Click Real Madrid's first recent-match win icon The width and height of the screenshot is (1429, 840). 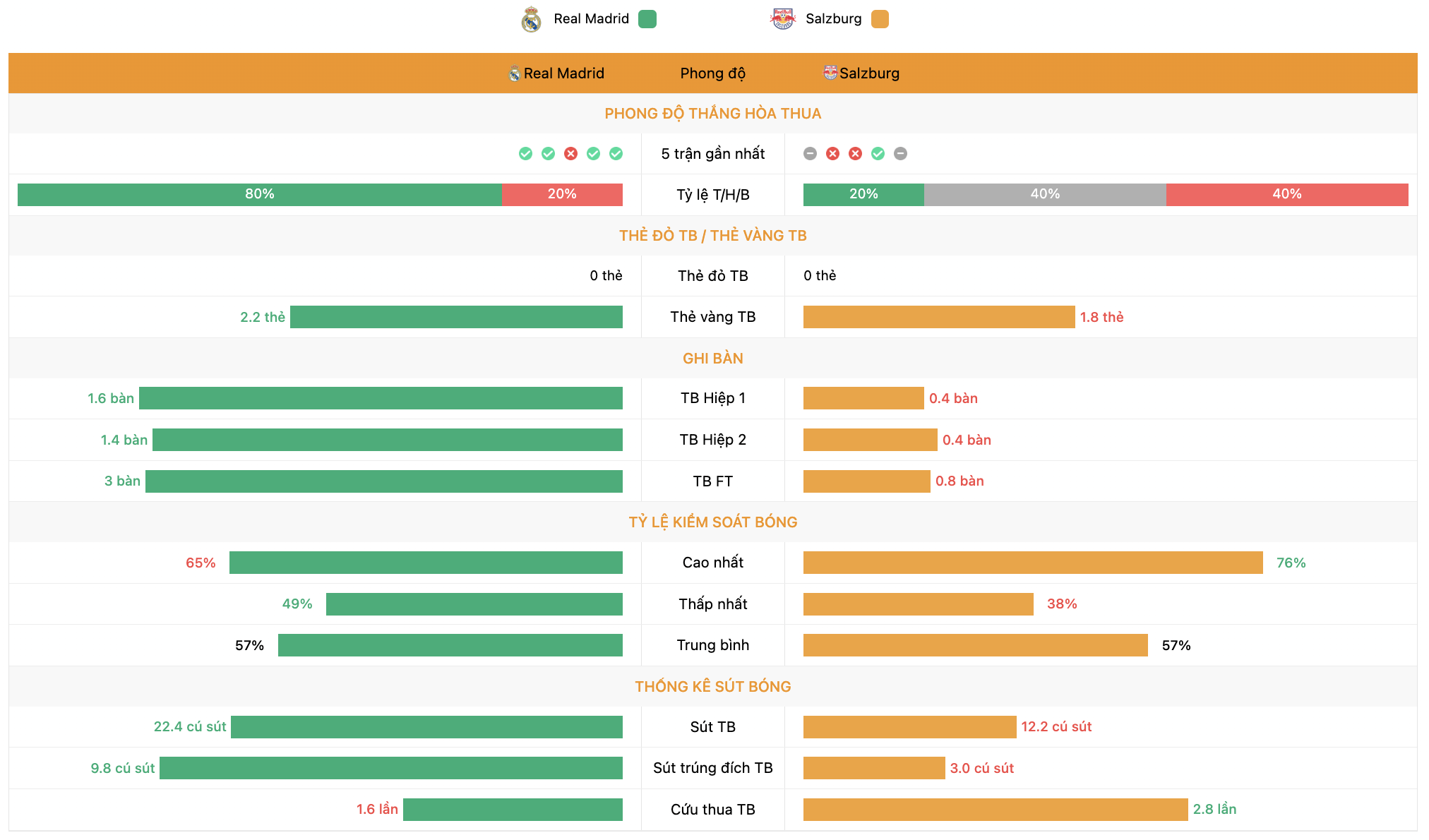pos(525,154)
